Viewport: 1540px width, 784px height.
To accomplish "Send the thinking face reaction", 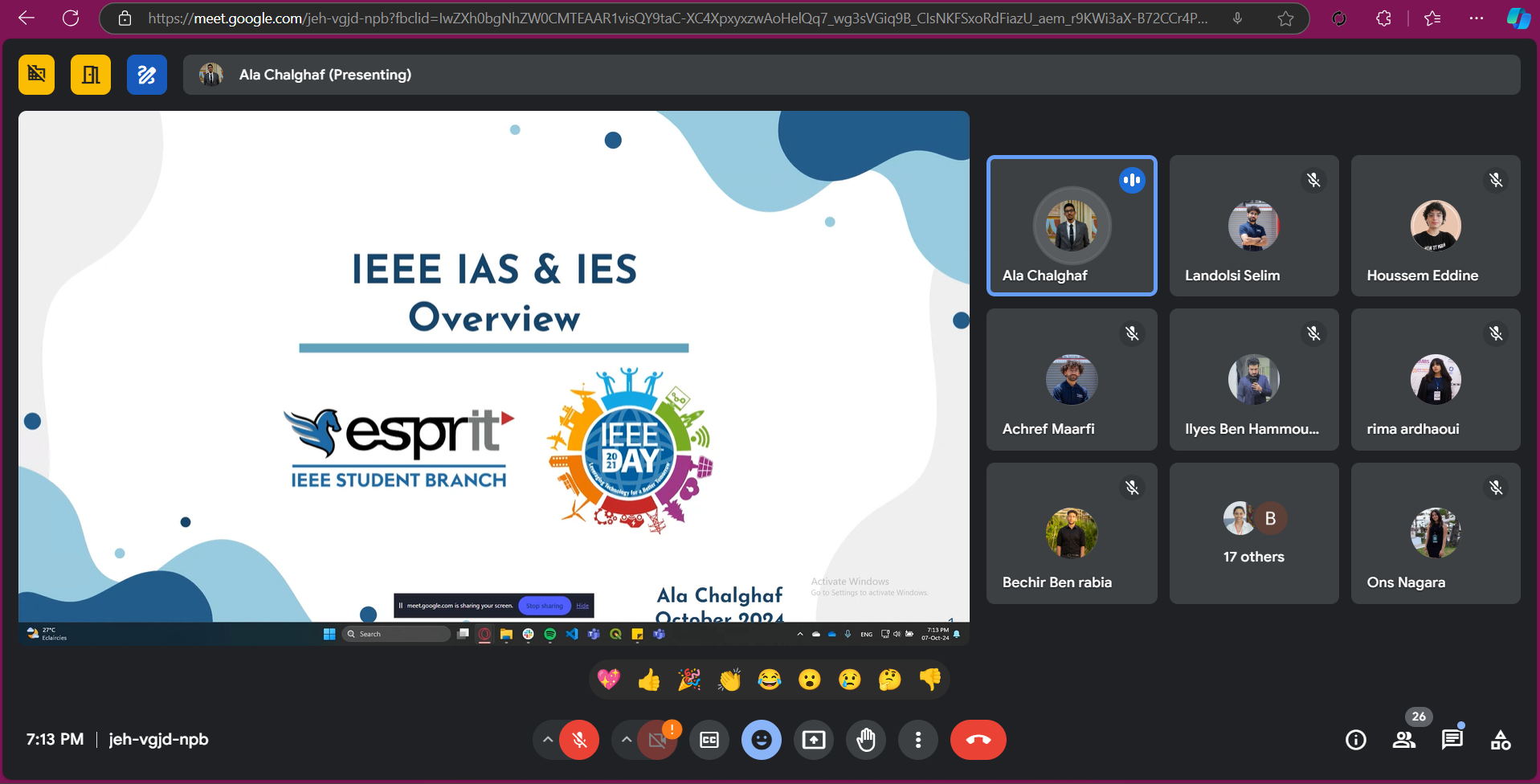I will (x=890, y=680).
